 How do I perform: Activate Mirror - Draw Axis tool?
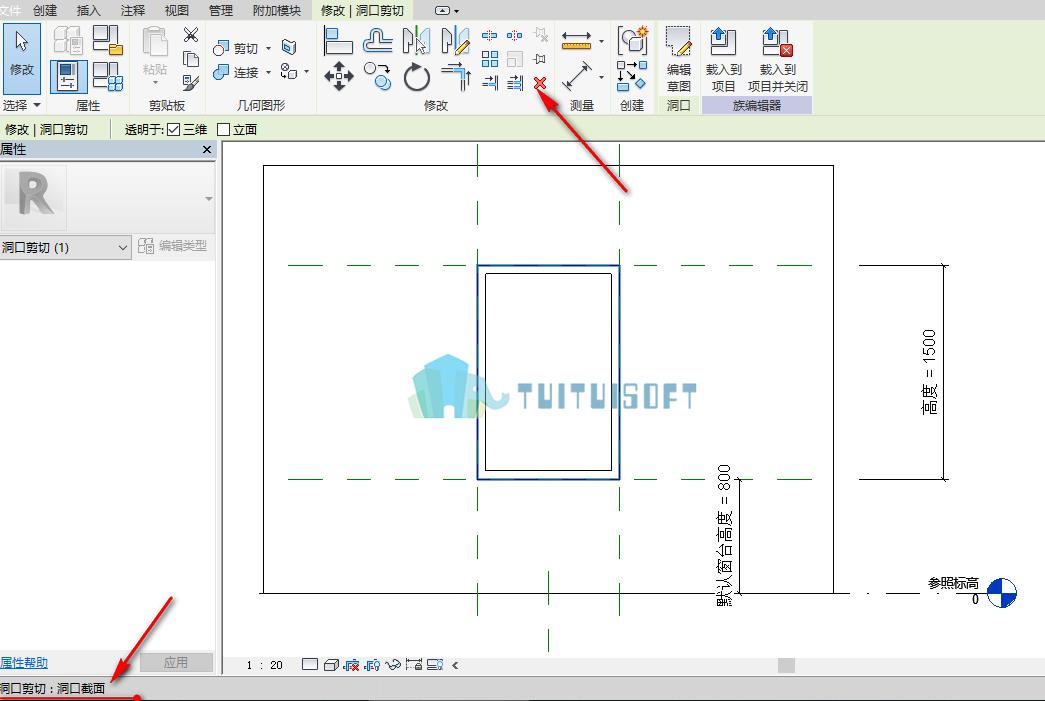coord(456,41)
